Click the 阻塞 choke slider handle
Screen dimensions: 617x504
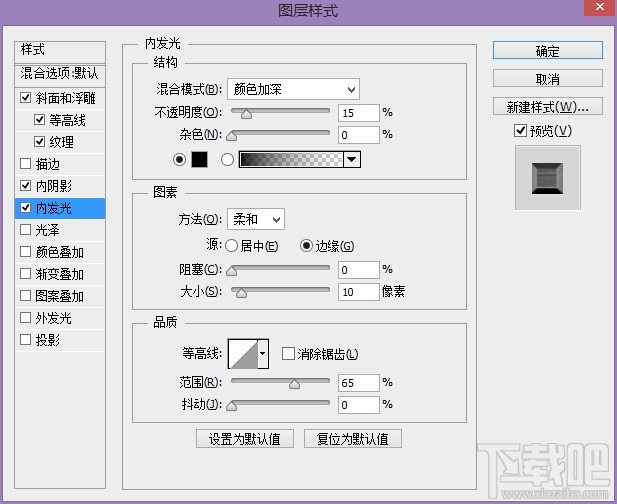tap(232, 271)
